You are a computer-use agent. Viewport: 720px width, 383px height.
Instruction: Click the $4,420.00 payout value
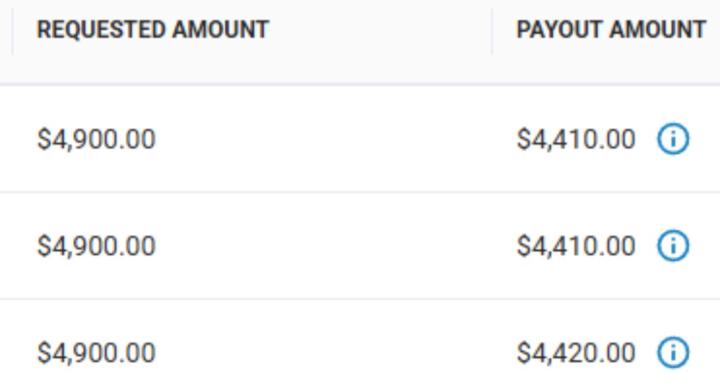[576, 353]
